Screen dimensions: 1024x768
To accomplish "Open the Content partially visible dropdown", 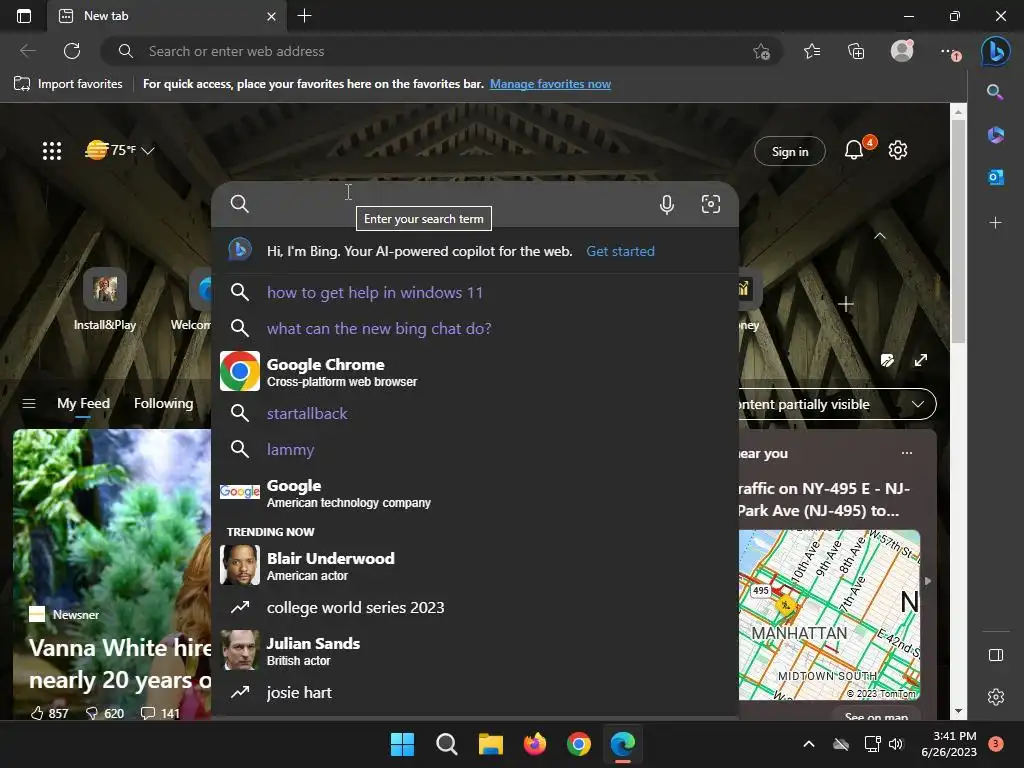I will (838, 404).
